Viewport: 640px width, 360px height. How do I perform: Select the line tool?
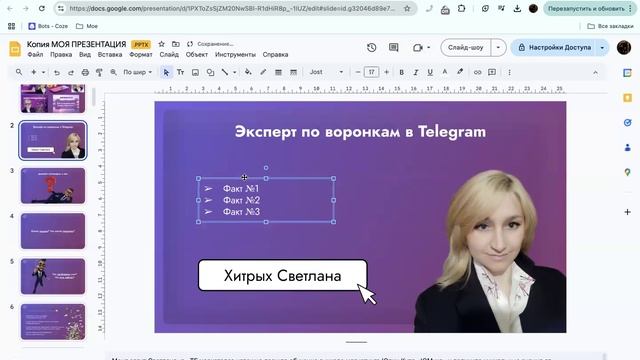[x=224, y=72]
